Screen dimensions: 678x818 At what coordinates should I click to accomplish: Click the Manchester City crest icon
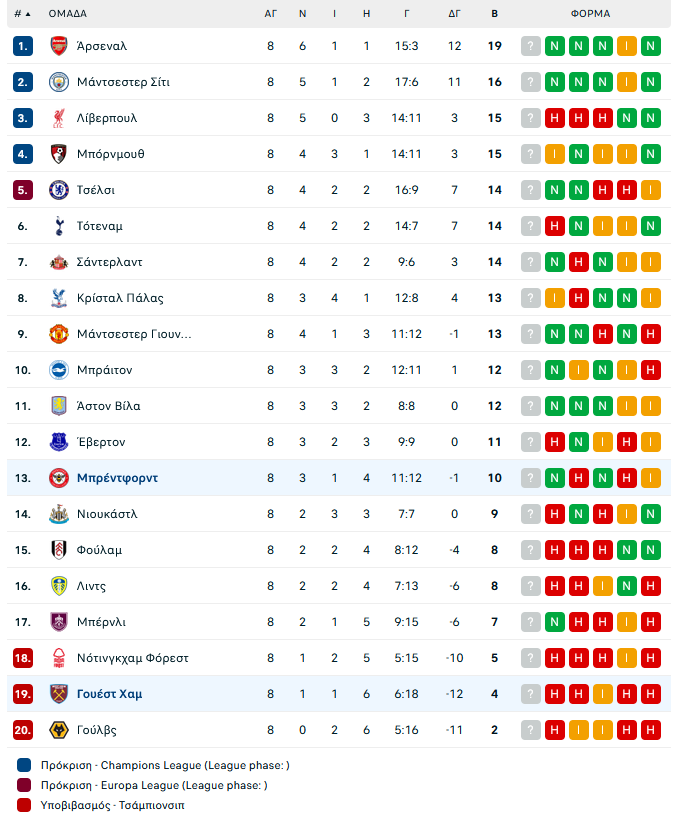(58, 82)
